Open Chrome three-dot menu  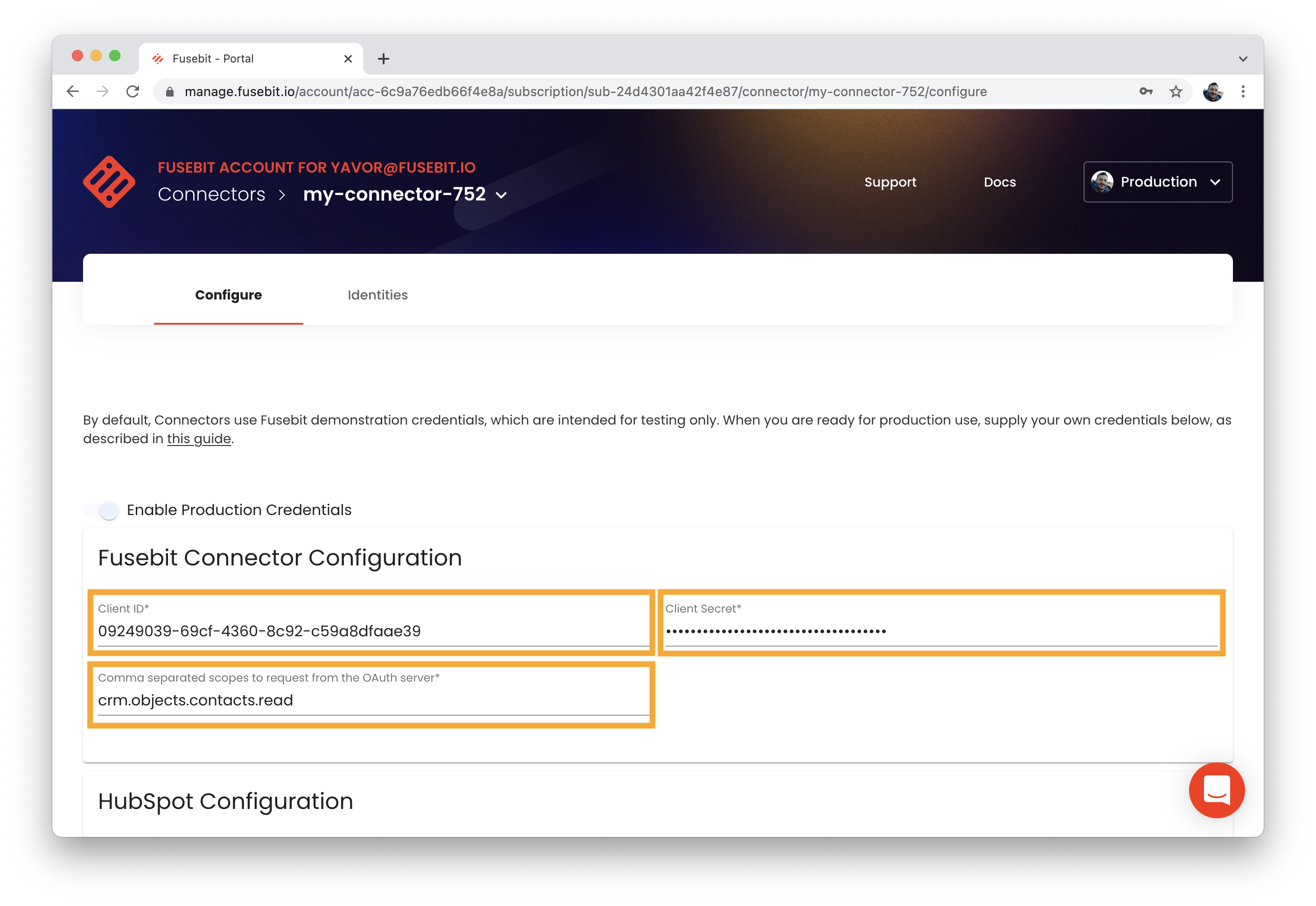click(x=1243, y=91)
